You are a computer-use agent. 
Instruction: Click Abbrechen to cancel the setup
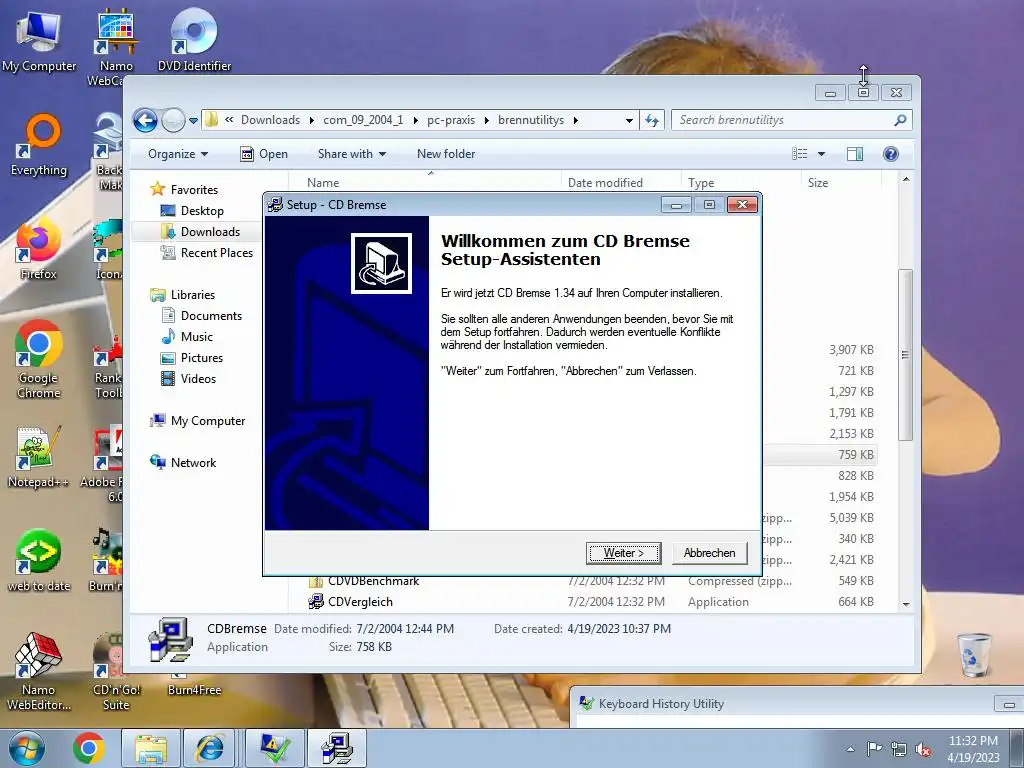coord(709,553)
